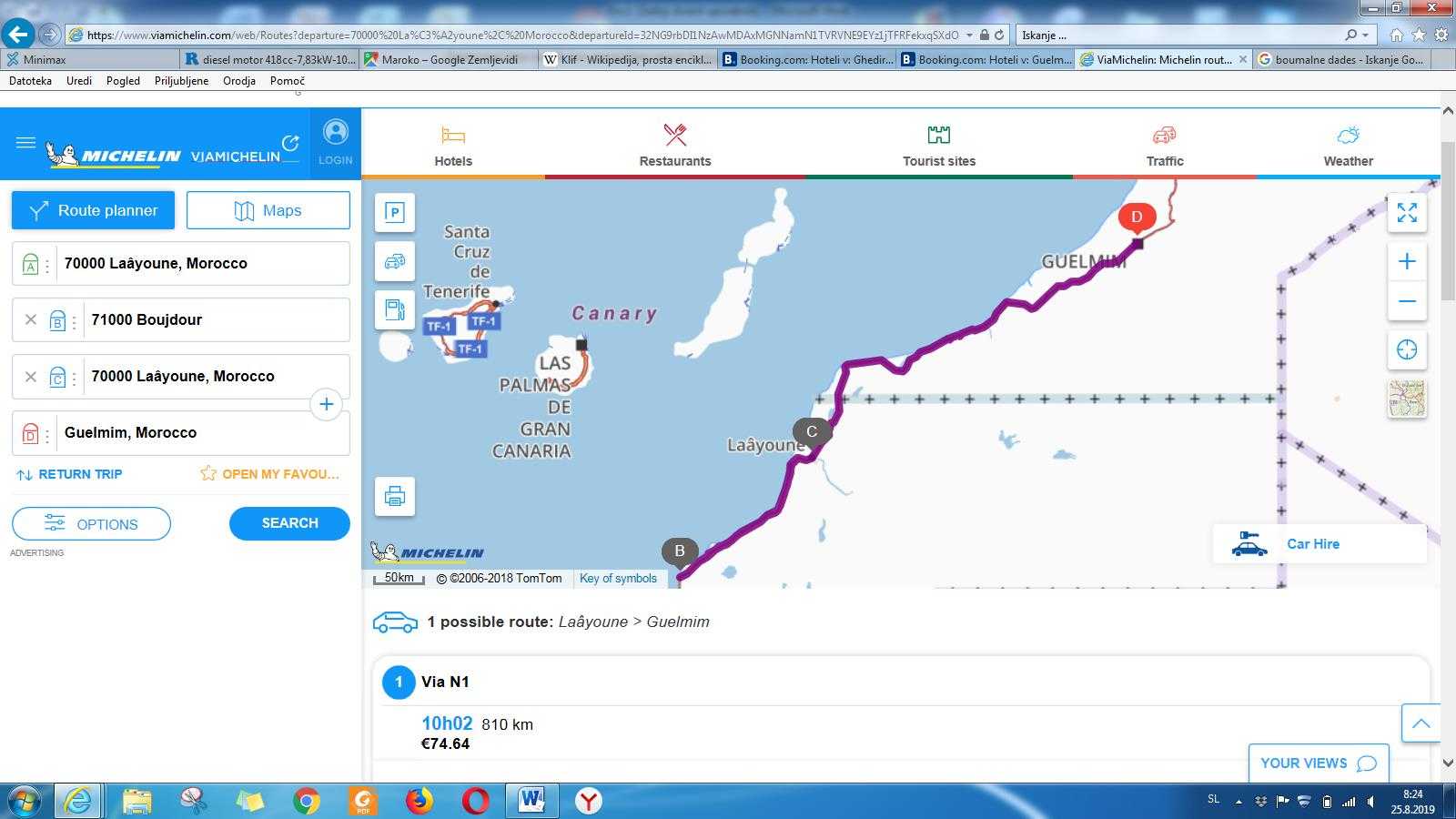Open browser settings gear

click(1441, 35)
